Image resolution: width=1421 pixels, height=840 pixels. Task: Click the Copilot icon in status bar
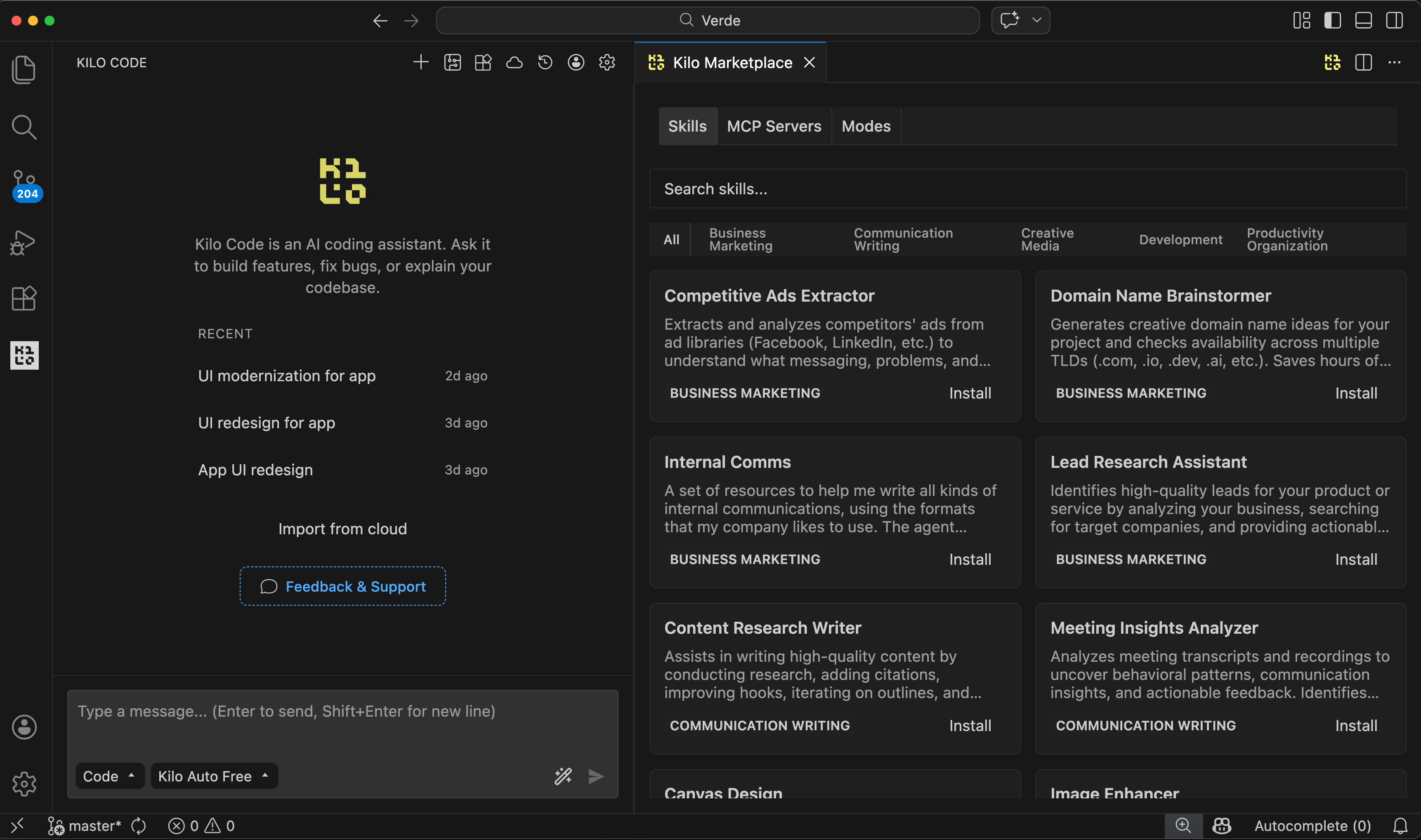[1222, 826]
